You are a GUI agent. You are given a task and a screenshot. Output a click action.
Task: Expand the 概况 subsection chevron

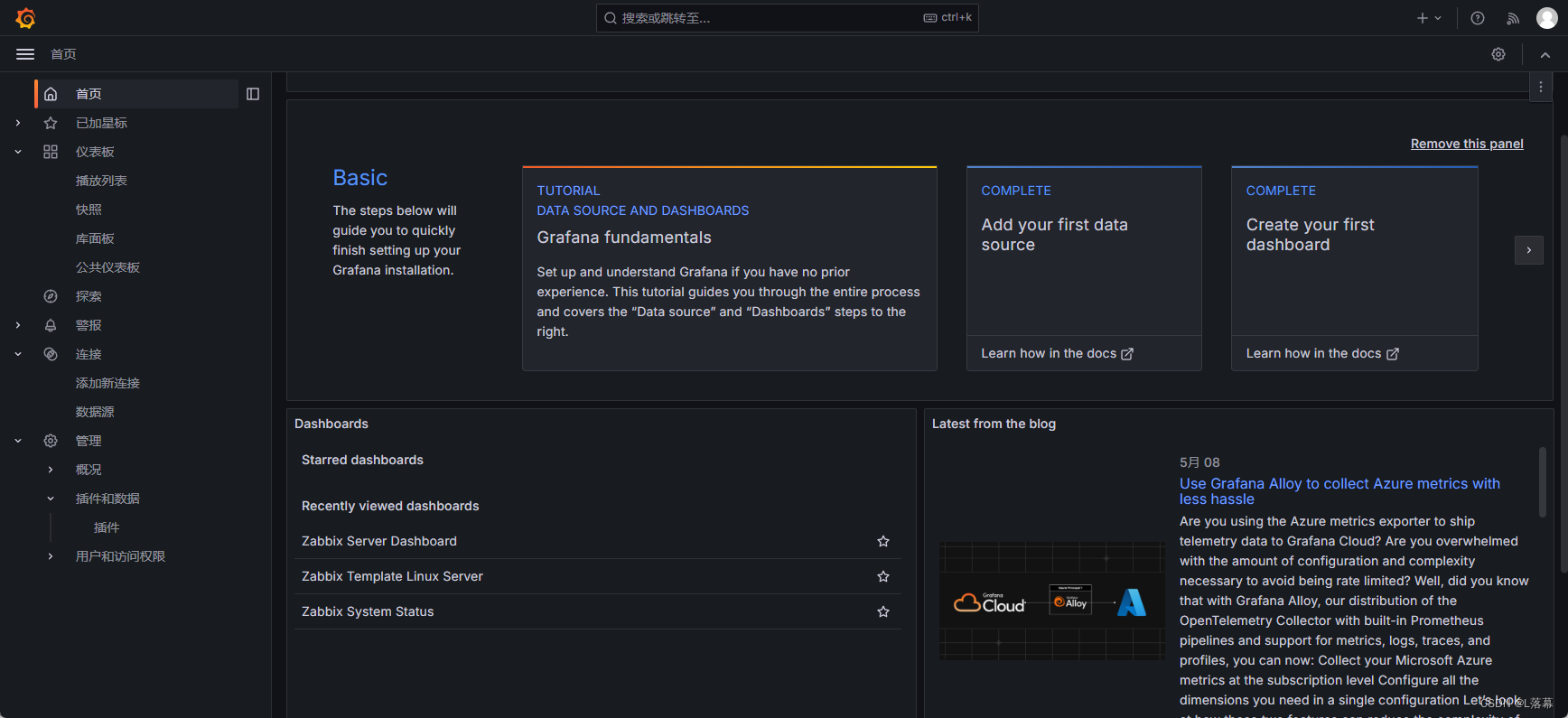(x=51, y=470)
